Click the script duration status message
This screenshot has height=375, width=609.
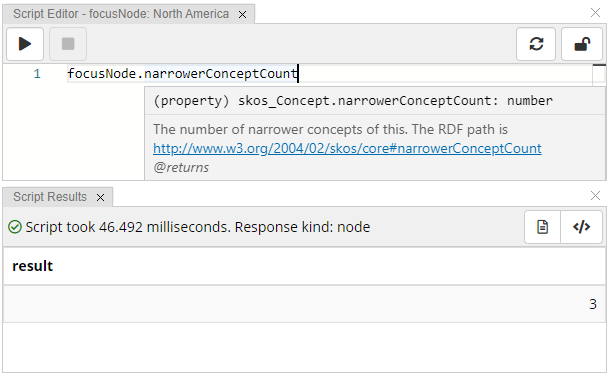coord(198,227)
